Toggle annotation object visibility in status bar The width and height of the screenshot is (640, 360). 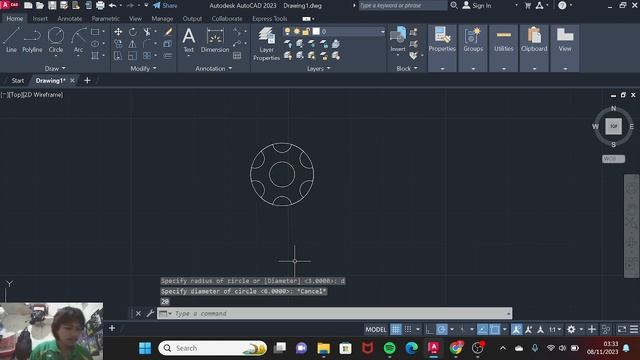[x=516, y=329]
